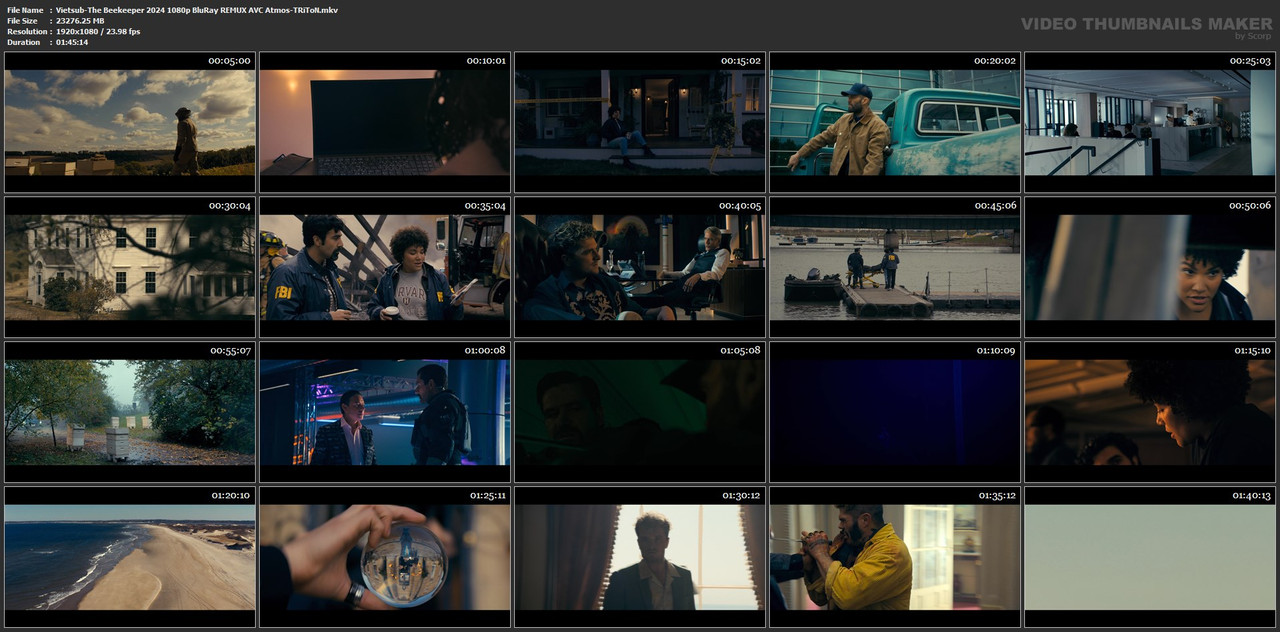
Task: Select the thumbnail at 00:10:01
Action: 385,122
